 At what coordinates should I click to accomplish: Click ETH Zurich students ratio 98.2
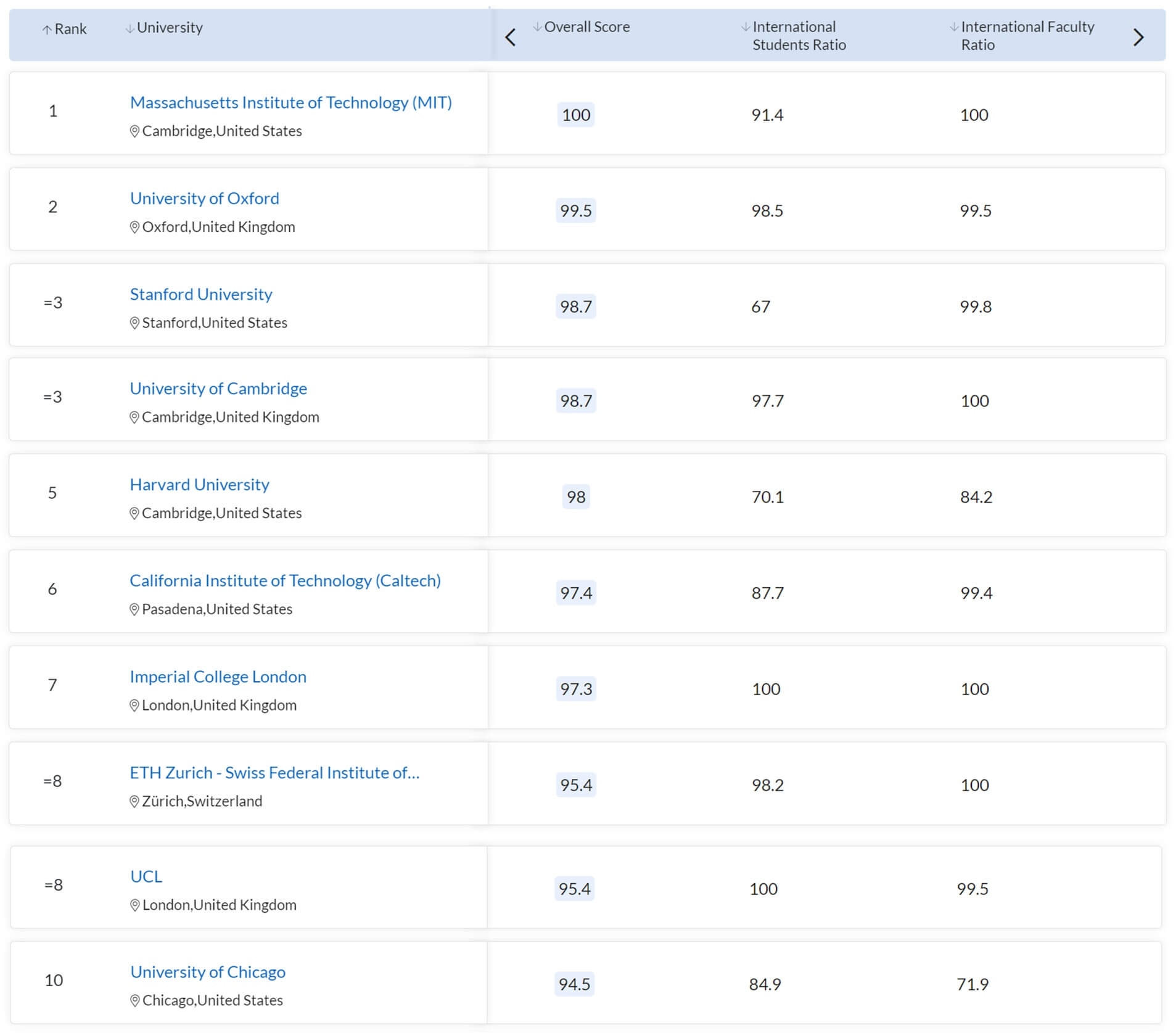tap(768, 785)
